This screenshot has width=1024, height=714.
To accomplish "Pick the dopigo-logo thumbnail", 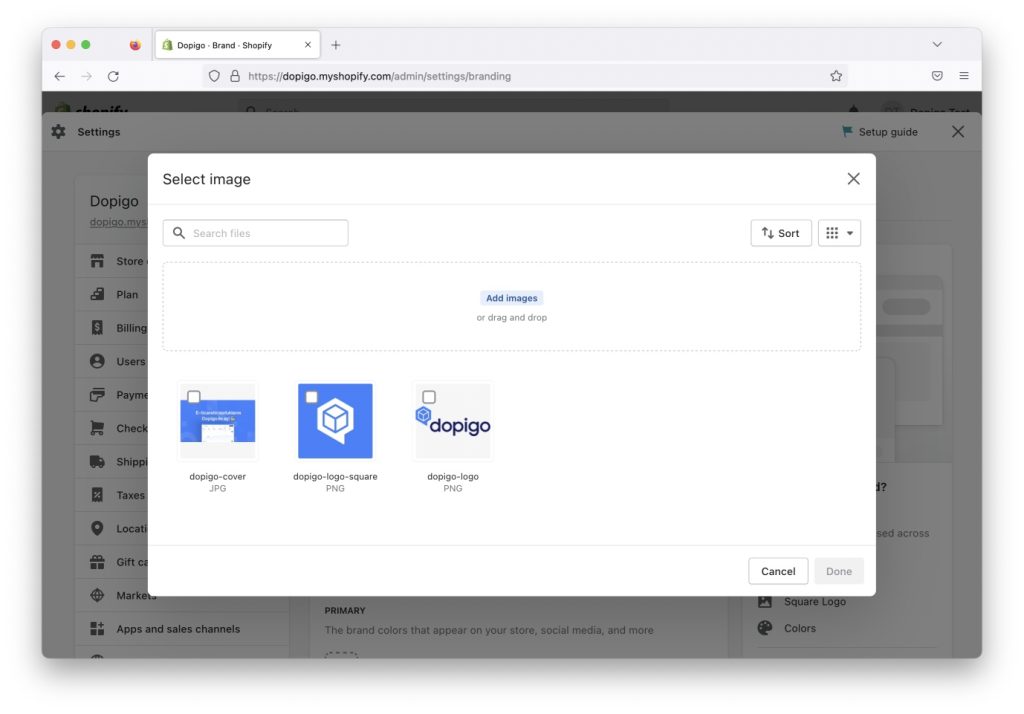I will (453, 421).
